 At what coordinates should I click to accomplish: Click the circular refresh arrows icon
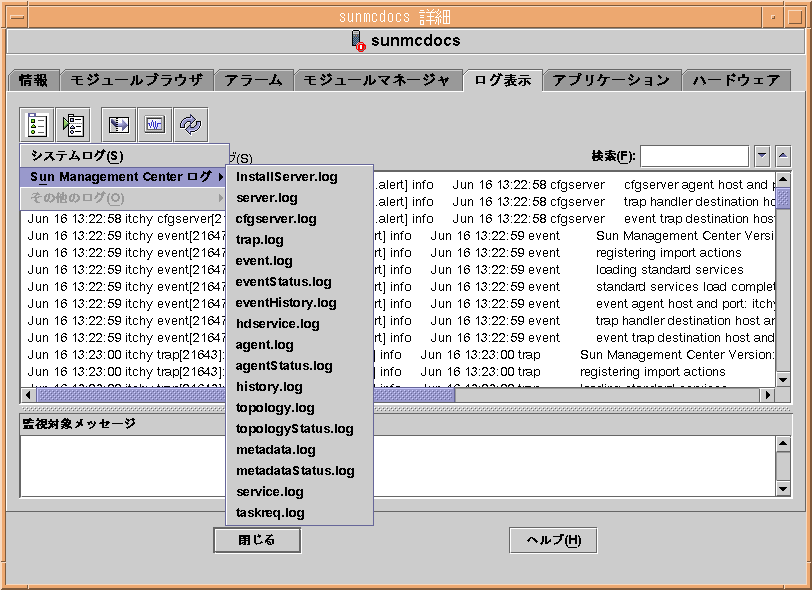(191, 125)
